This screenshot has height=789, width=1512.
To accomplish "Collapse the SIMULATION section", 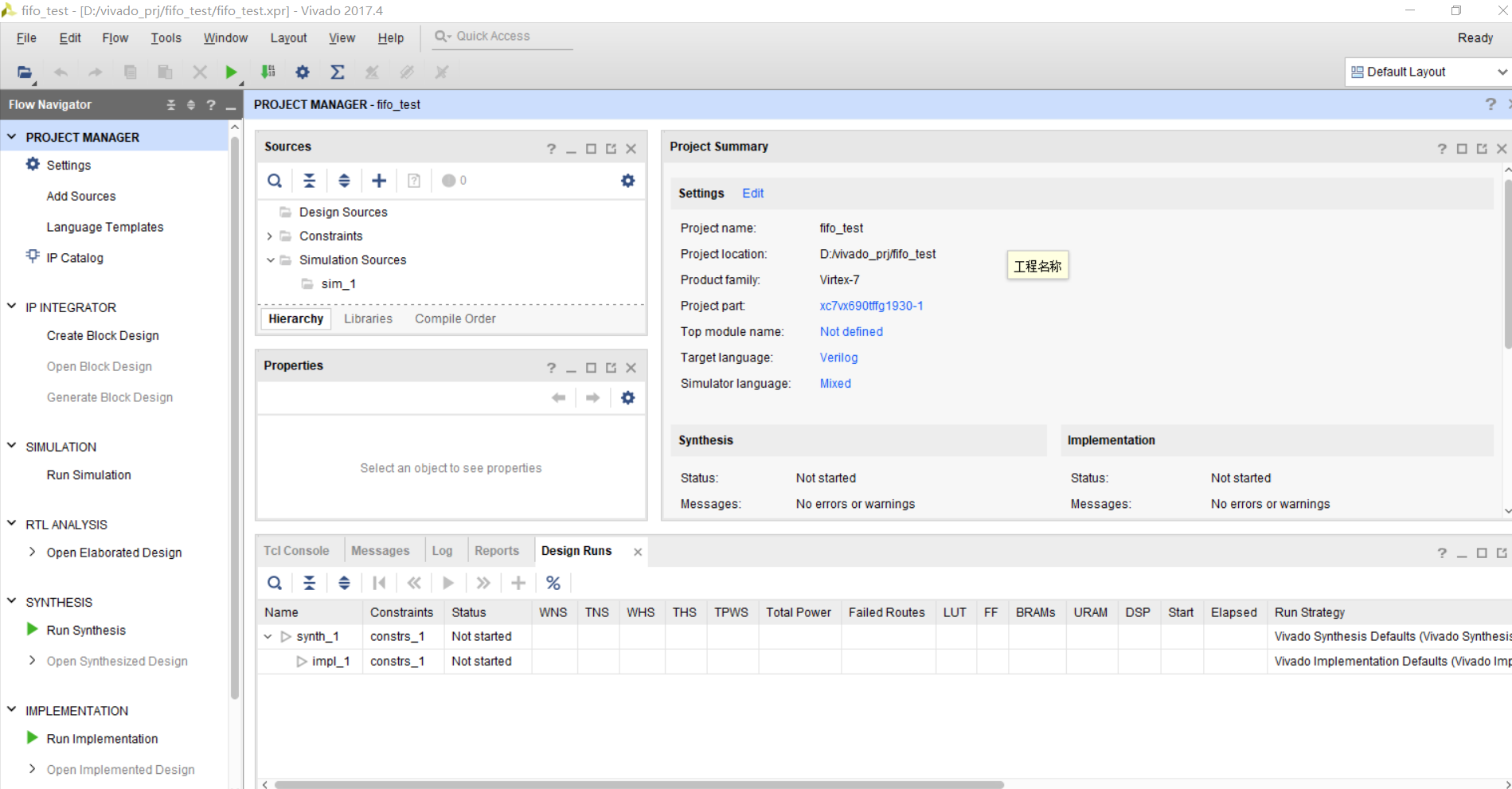I will (x=12, y=446).
